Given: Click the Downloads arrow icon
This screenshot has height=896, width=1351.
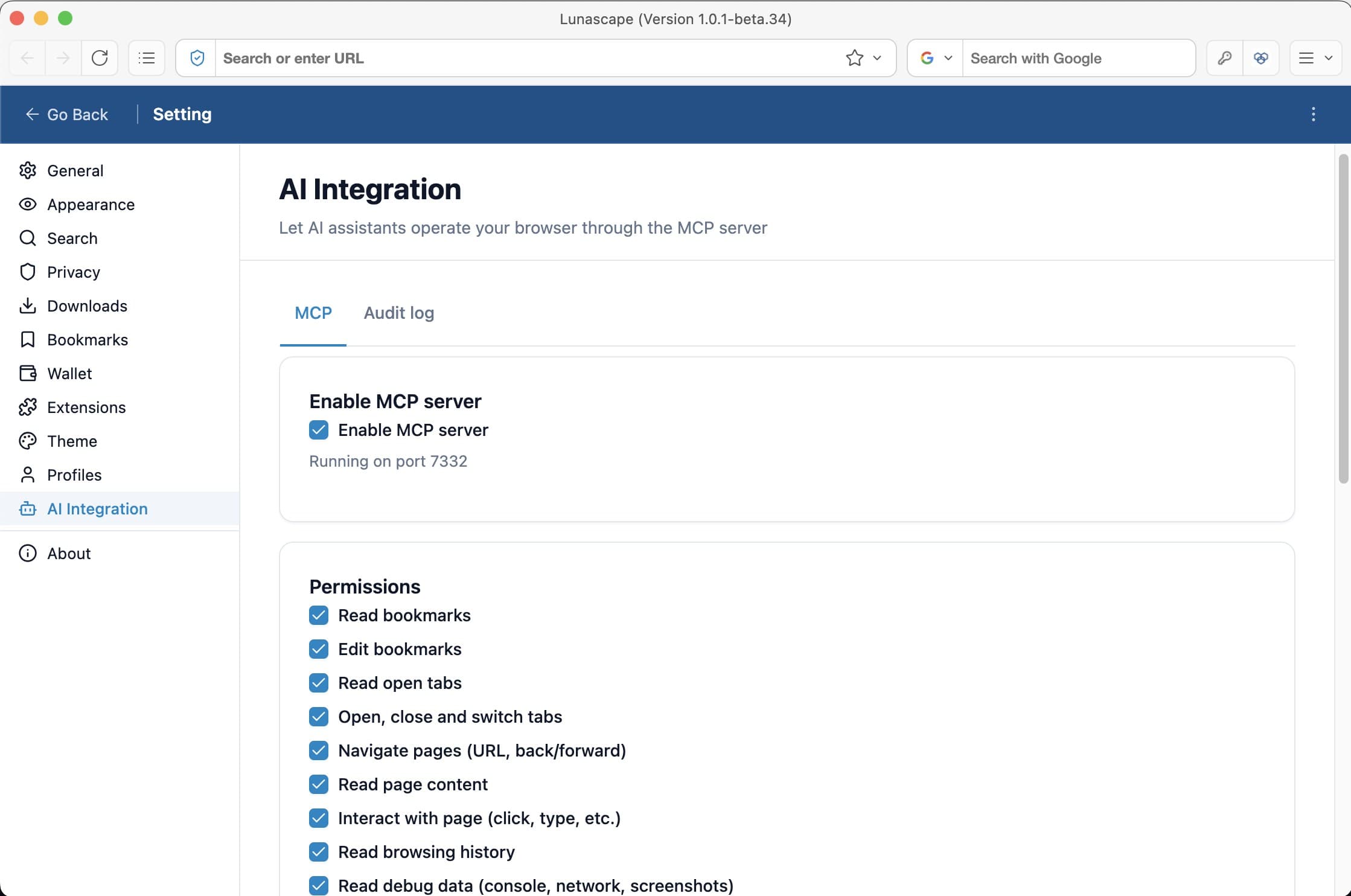Looking at the screenshot, I should 28,306.
